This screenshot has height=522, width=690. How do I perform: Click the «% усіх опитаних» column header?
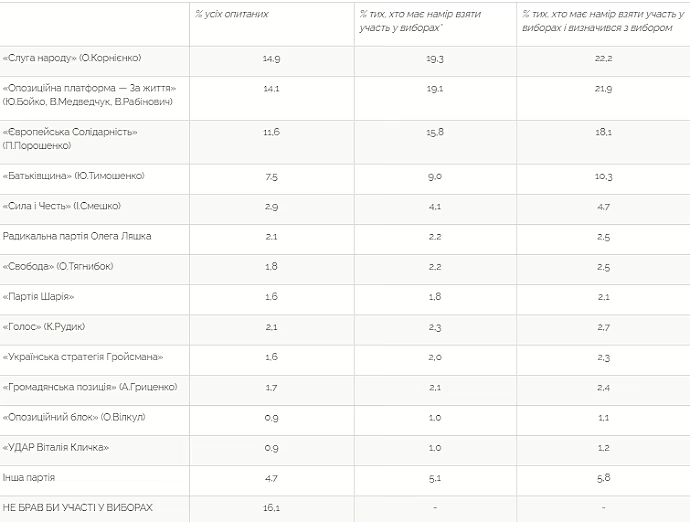coord(232,15)
